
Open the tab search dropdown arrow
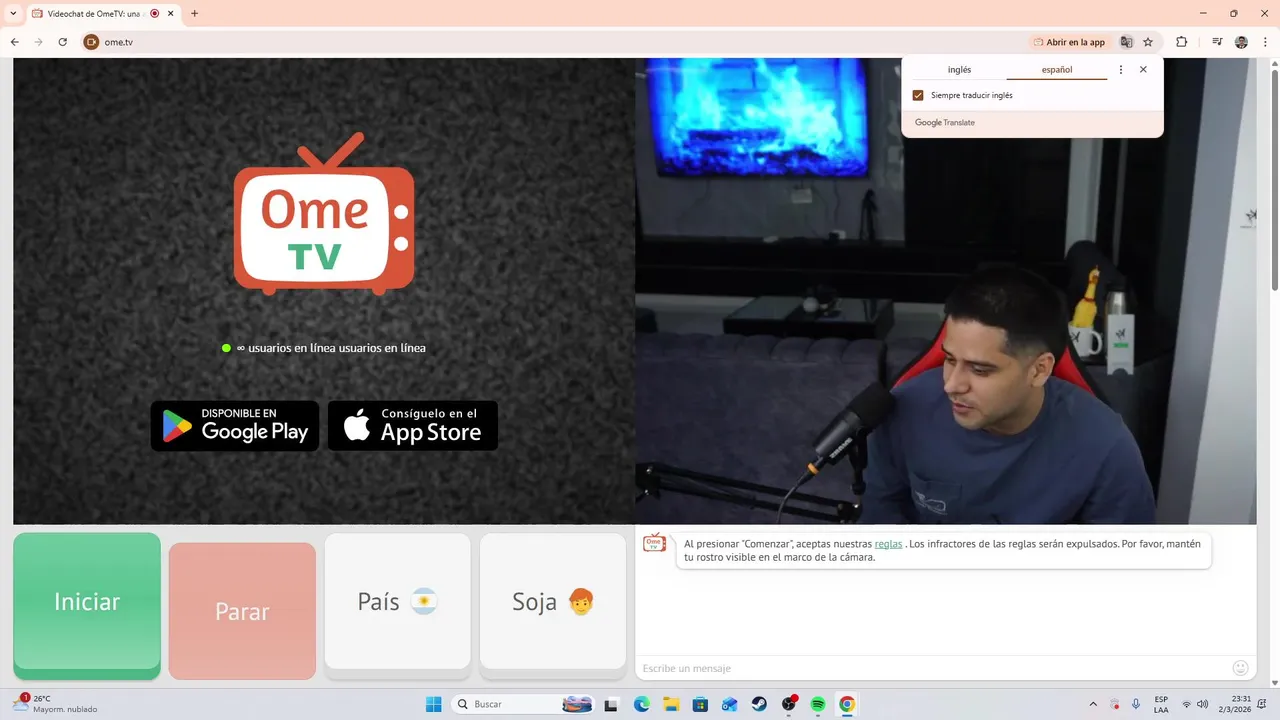[13, 13]
